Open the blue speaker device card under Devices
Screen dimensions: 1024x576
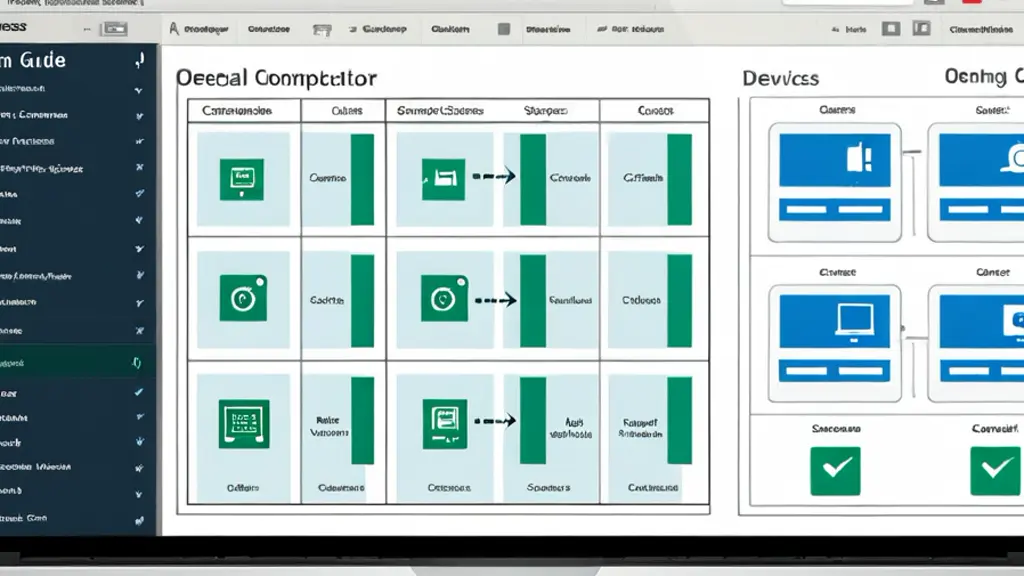click(x=835, y=182)
